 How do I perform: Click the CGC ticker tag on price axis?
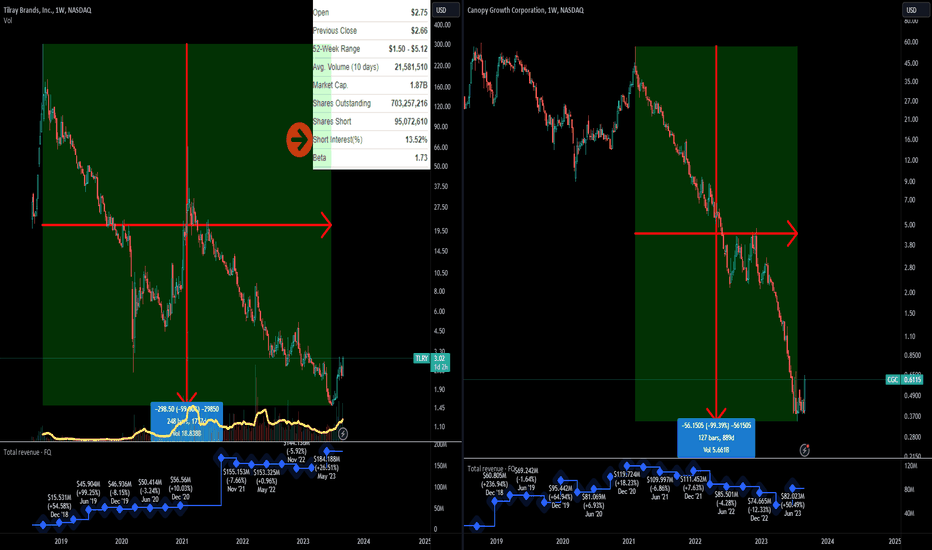coord(893,379)
